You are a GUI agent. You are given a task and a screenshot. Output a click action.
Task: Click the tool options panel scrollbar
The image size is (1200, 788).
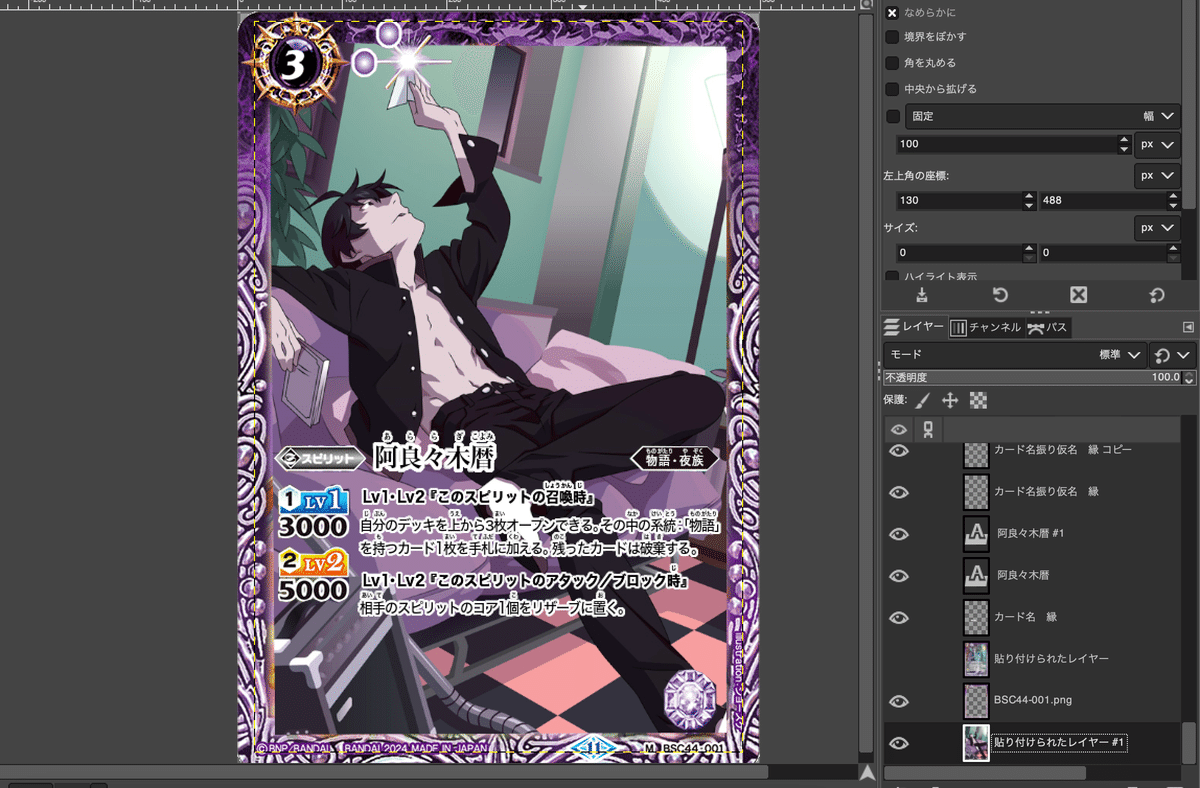tap(1190, 105)
